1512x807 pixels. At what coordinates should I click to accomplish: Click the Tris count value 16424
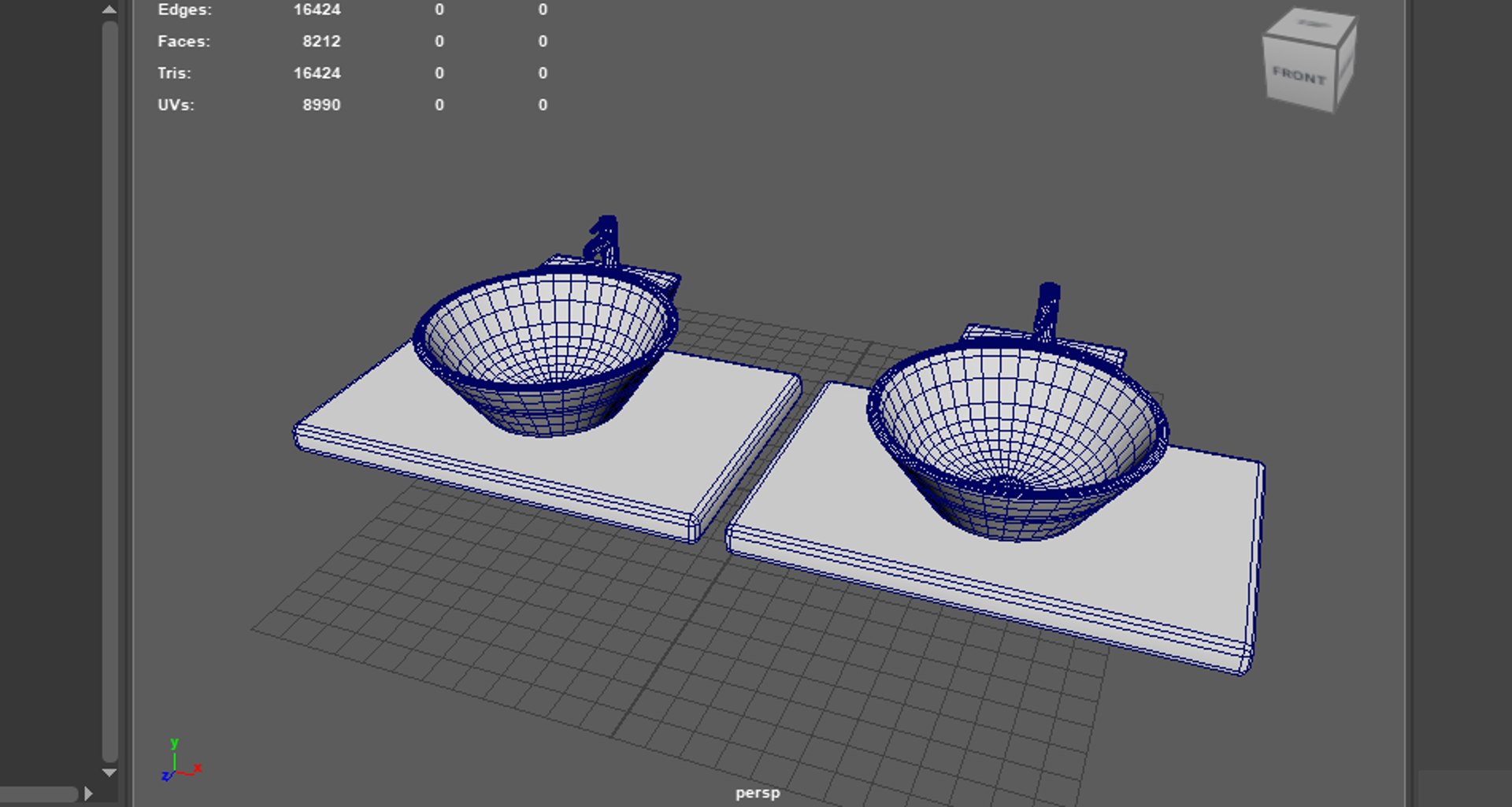[317, 72]
